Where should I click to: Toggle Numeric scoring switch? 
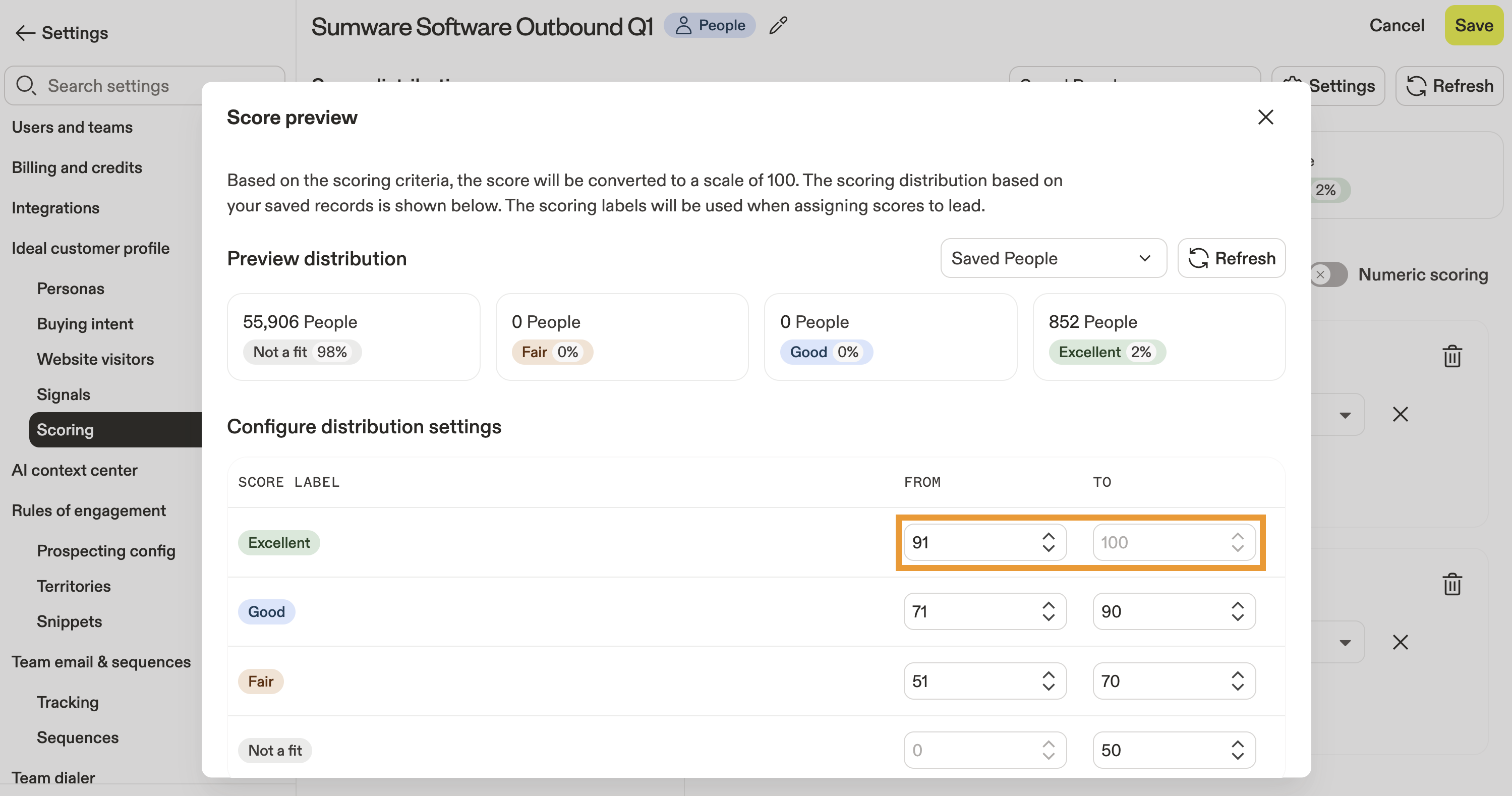1329,275
